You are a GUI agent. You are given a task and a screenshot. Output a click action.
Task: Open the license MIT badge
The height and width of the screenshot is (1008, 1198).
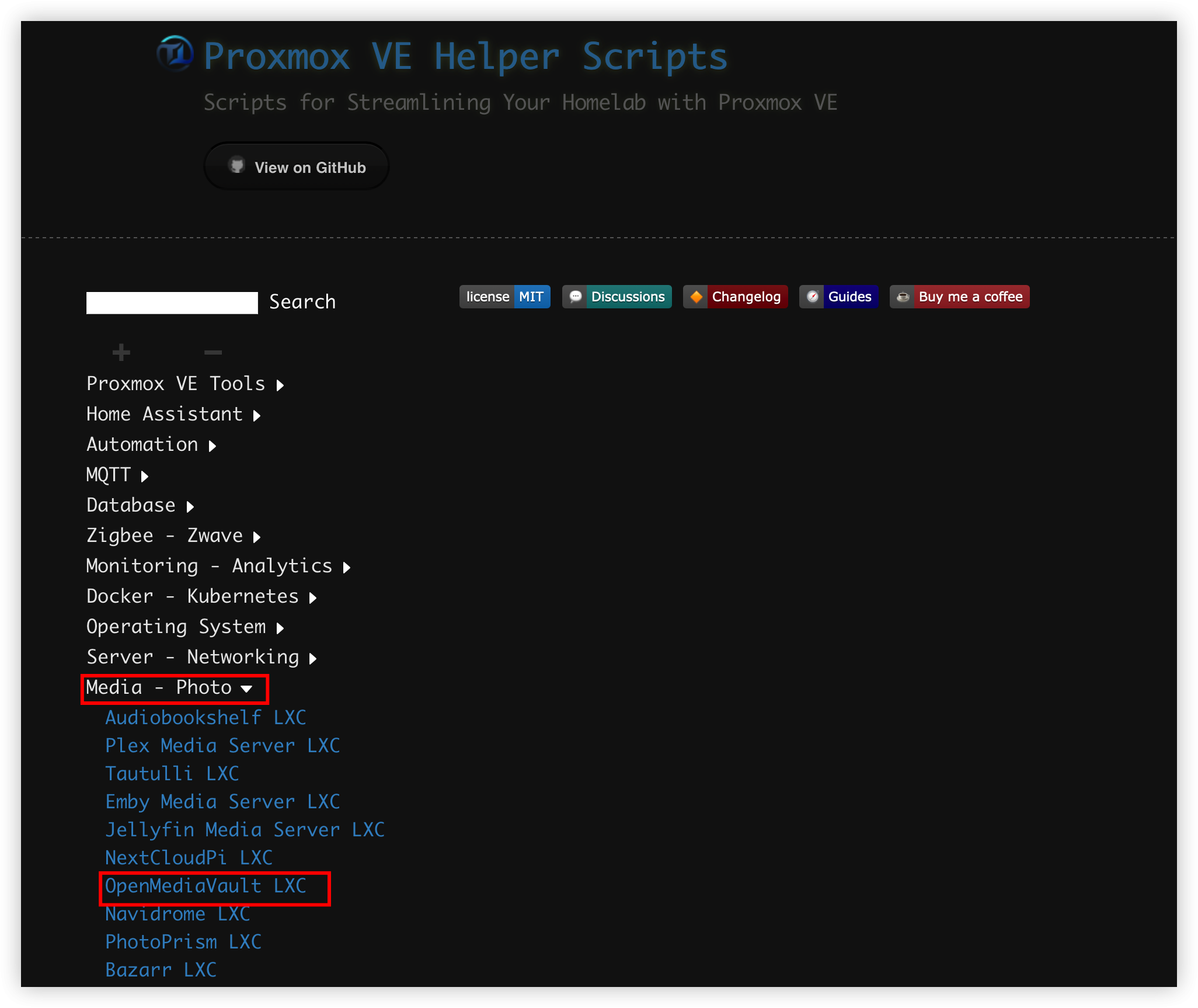504,297
